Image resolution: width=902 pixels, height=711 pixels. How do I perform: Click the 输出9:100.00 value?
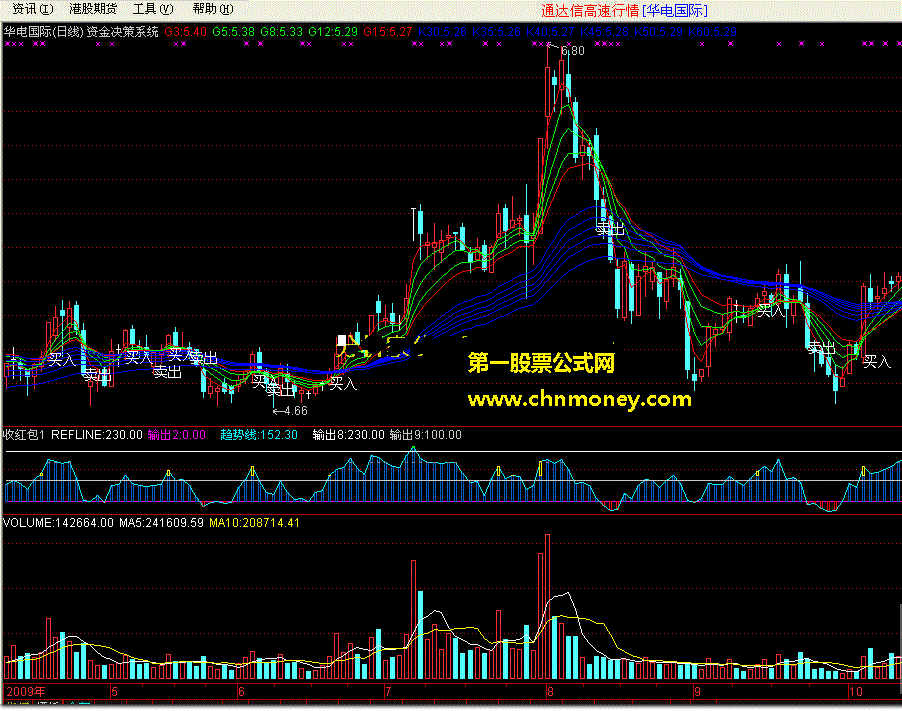point(426,435)
